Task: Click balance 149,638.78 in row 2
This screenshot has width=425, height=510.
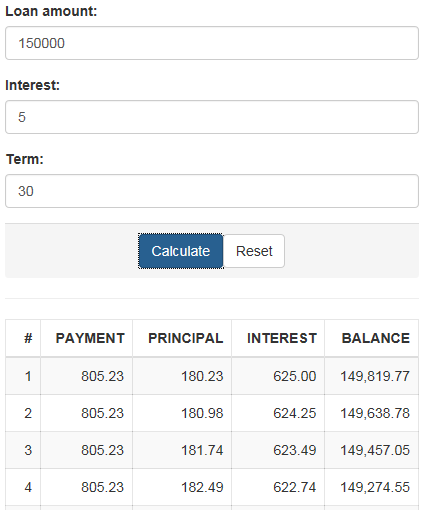Action: [375, 413]
